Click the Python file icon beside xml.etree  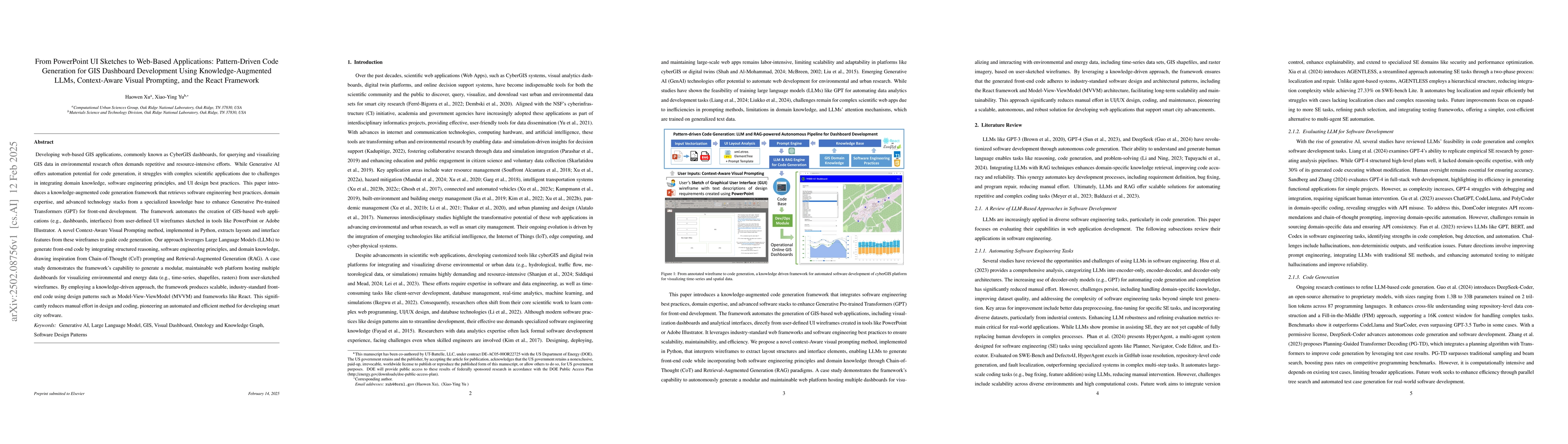click(x=728, y=155)
